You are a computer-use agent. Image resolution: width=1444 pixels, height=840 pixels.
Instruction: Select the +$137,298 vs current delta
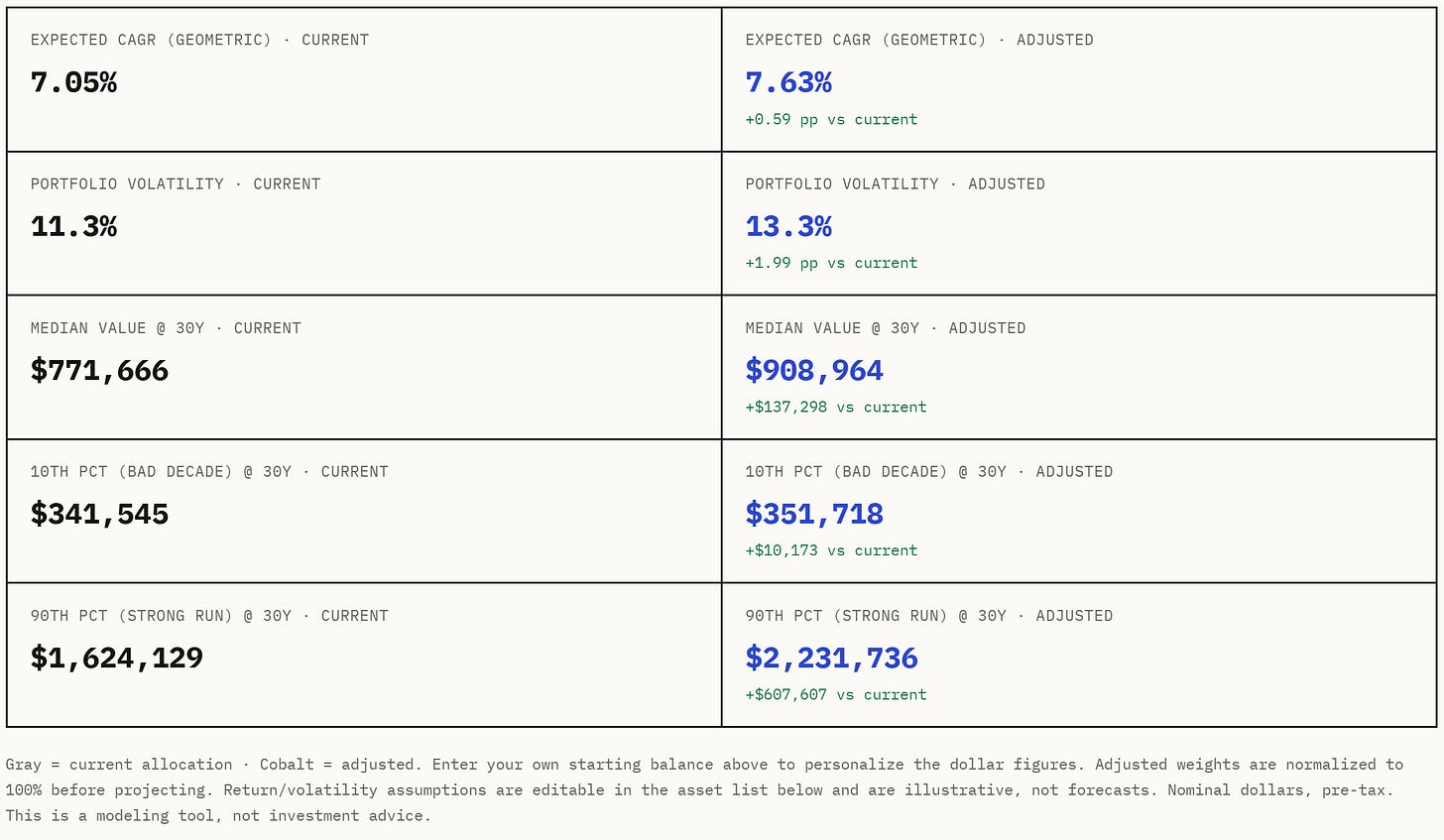[836, 408]
